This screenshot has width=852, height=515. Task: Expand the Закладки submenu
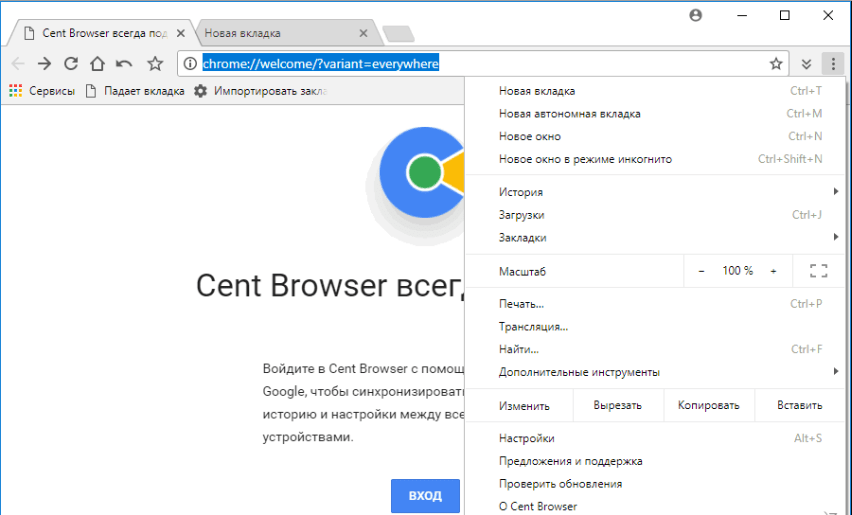pos(660,238)
